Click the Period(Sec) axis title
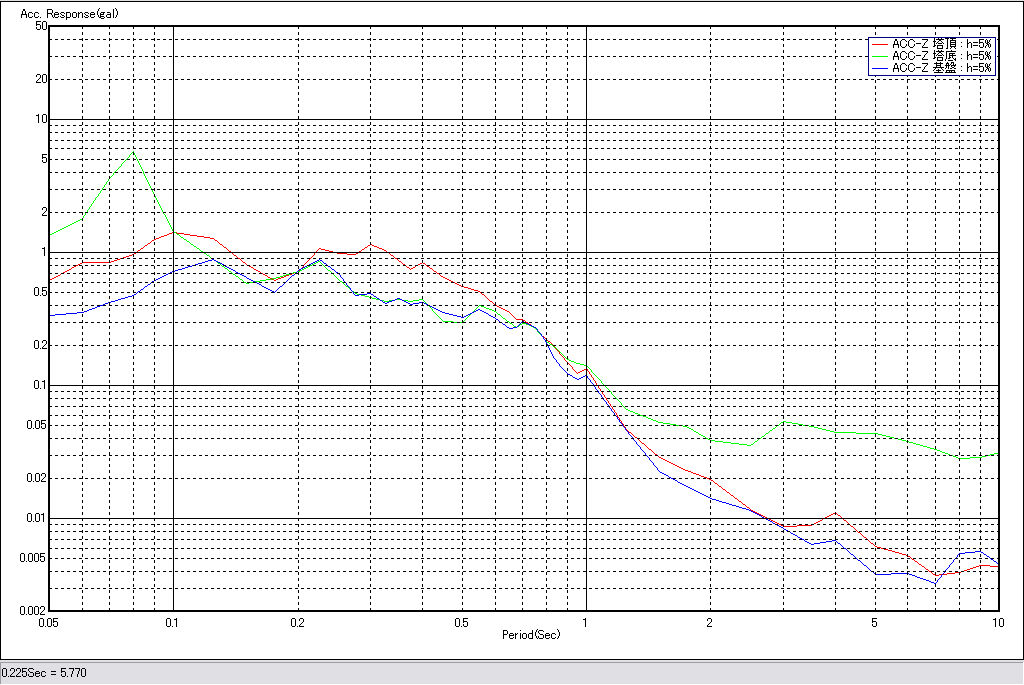 coord(531,635)
